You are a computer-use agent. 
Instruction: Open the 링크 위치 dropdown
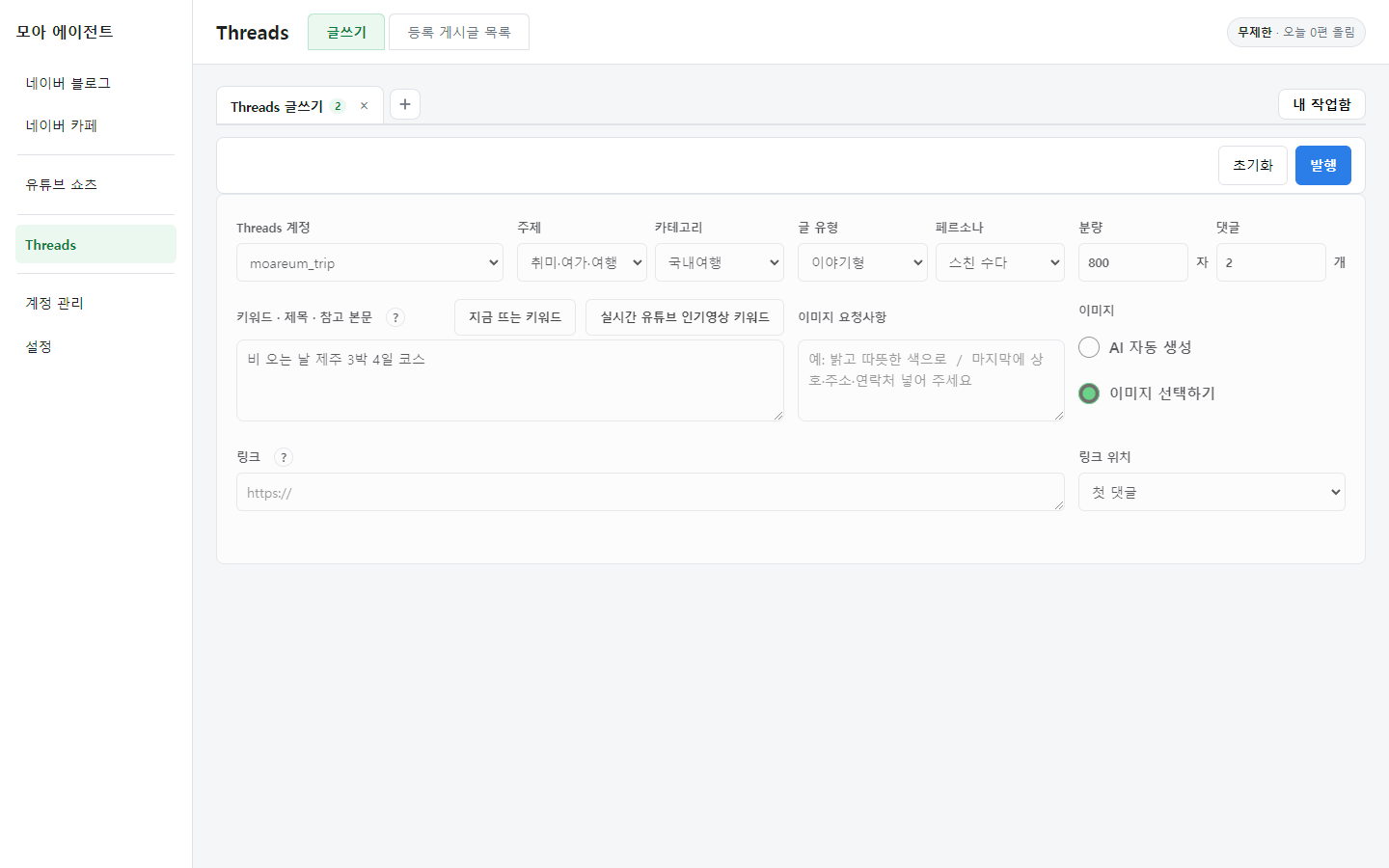click(x=1212, y=492)
